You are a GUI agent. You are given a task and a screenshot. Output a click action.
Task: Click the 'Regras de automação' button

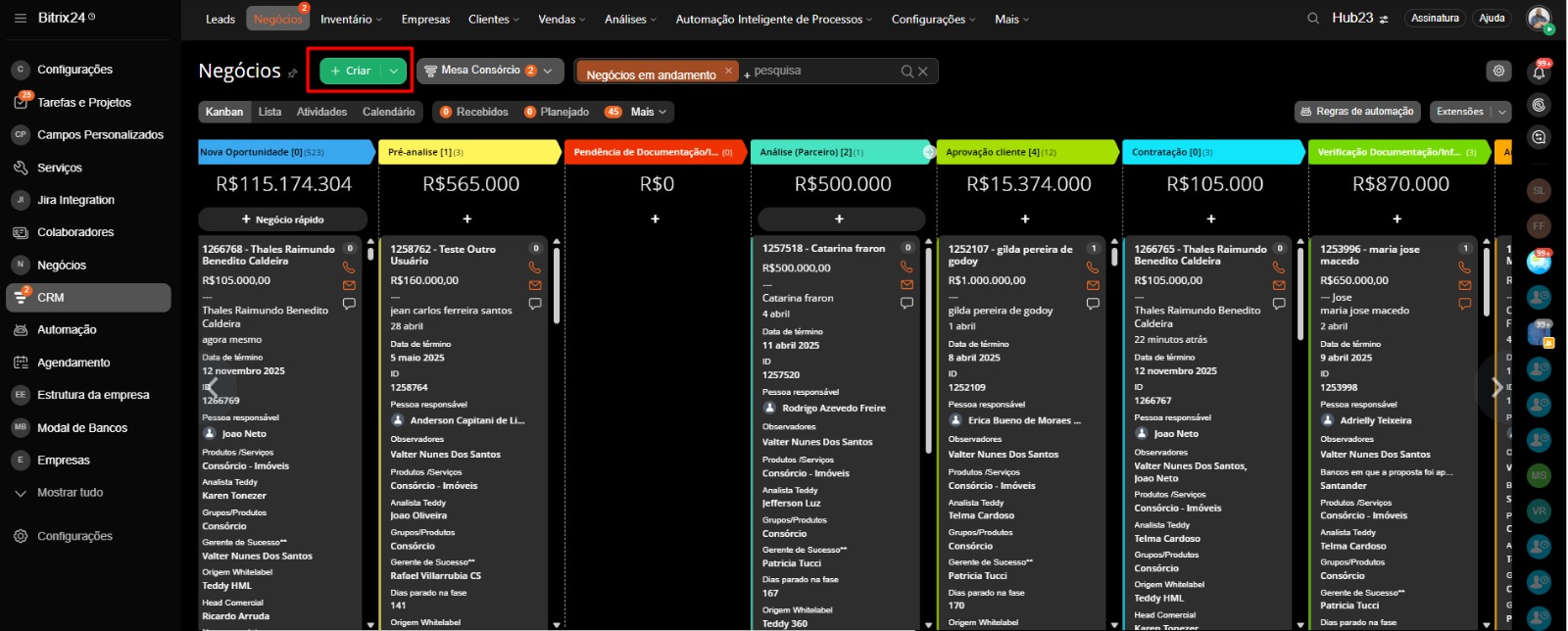tap(1356, 112)
